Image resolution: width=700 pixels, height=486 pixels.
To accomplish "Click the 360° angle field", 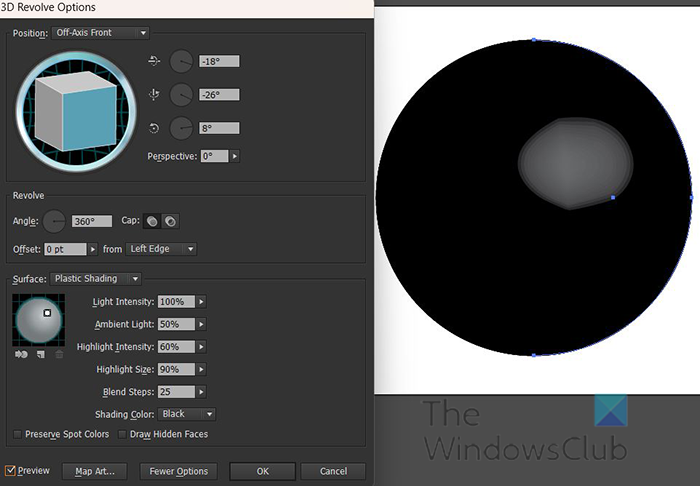I will tap(92, 221).
